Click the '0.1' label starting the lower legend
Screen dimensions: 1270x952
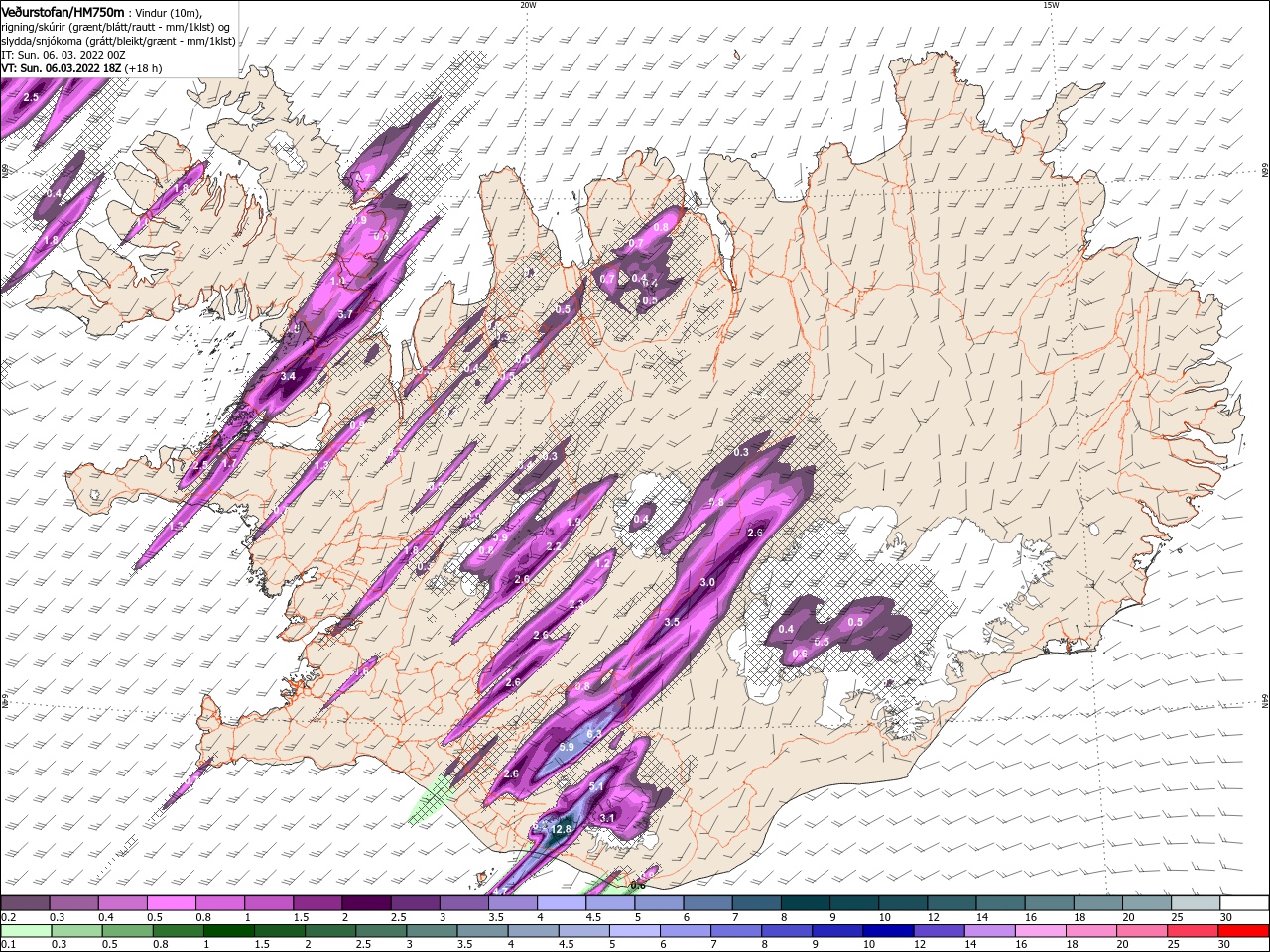8,944
